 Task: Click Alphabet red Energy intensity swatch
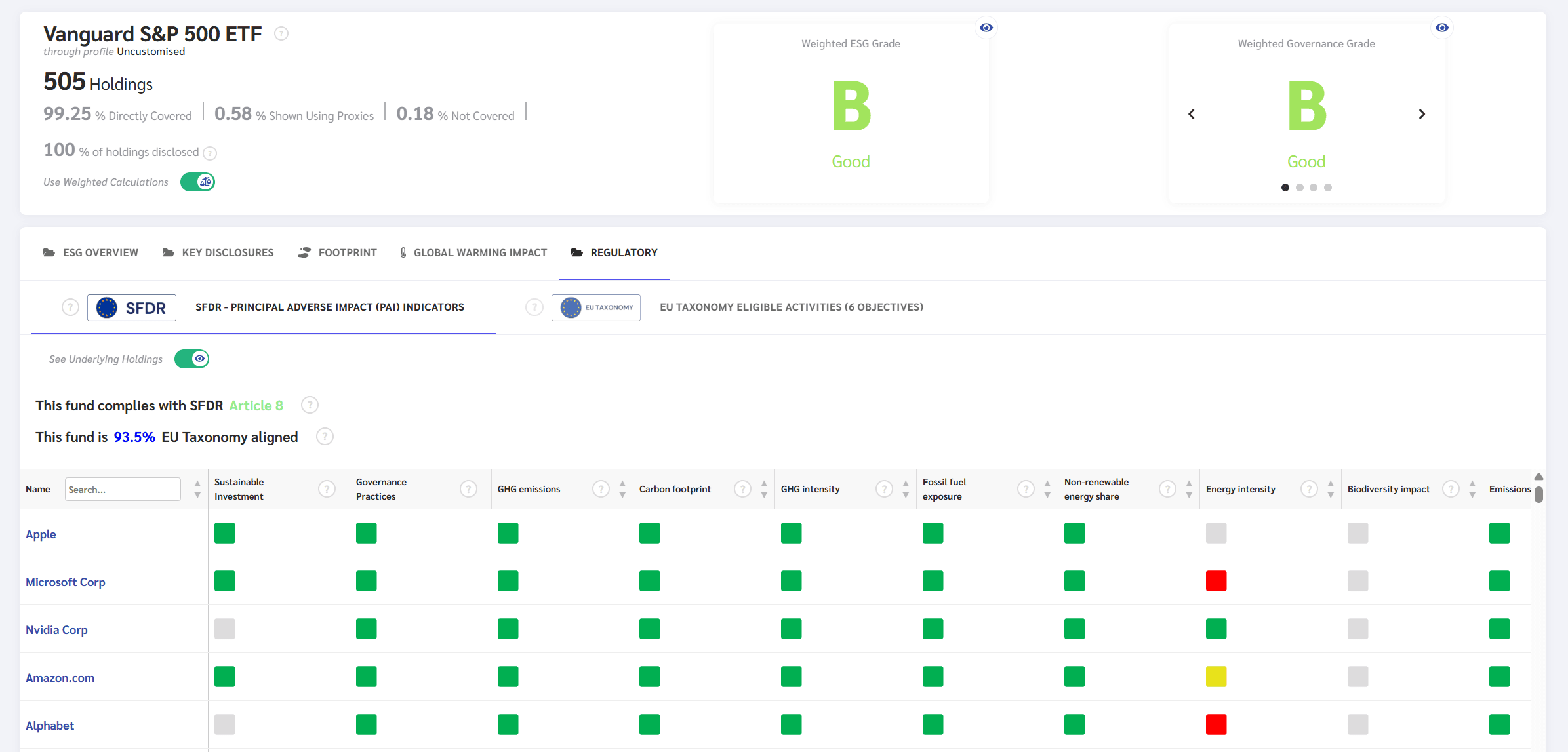pyautogui.click(x=1216, y=724)
